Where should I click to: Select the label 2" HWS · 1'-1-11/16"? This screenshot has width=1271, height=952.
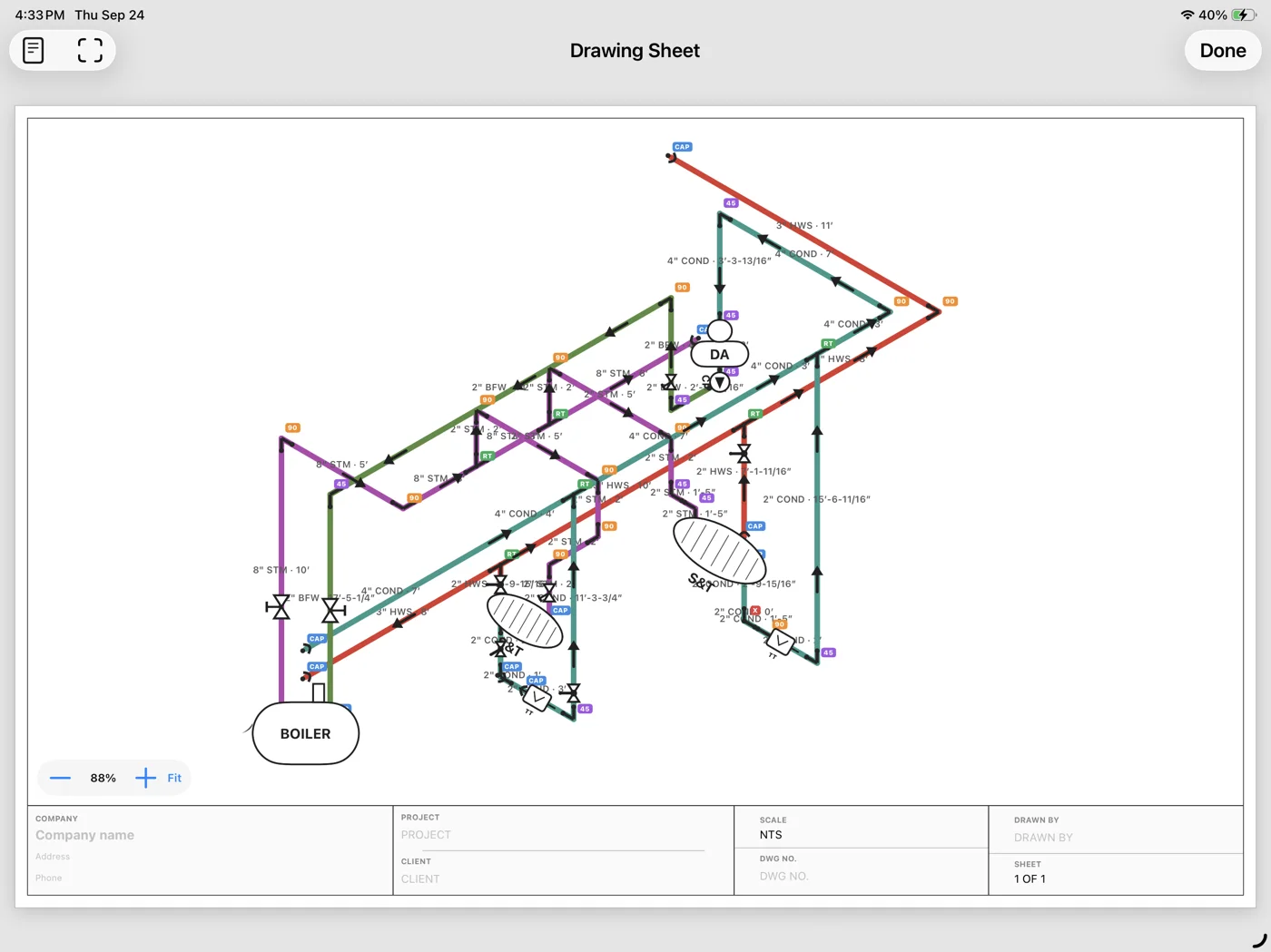pyautogui.click(x=744, y=471)
